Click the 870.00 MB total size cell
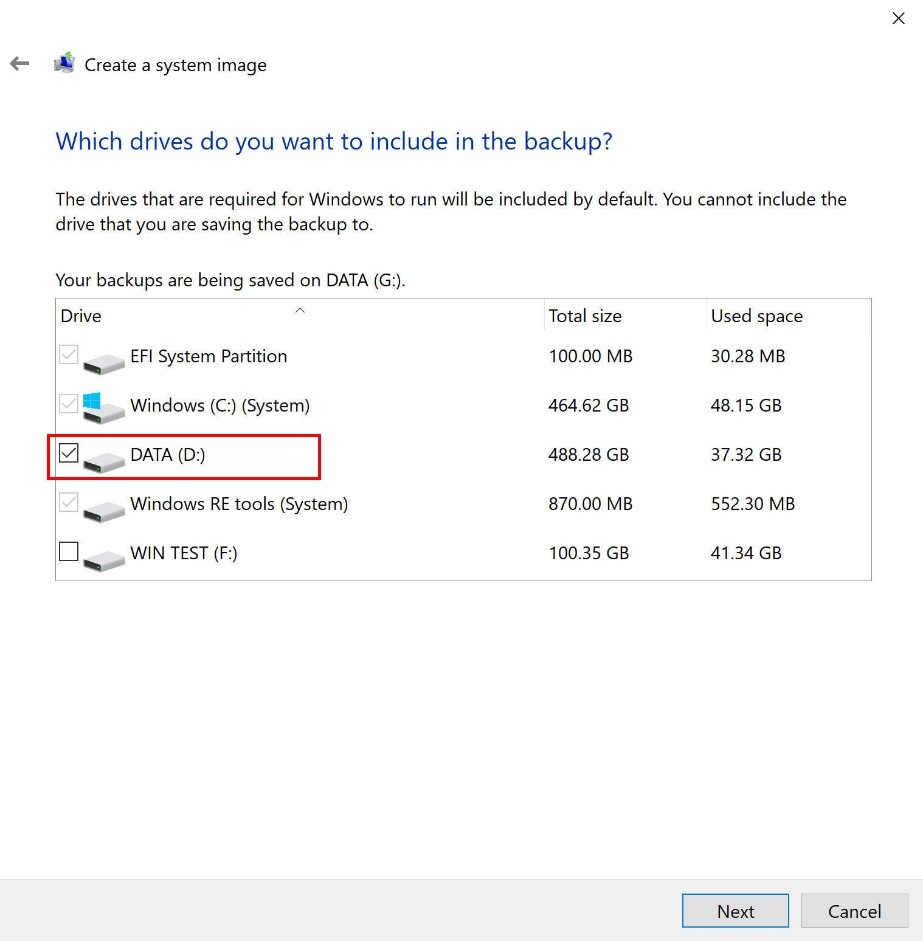The image size is (923, 941). point(591,504)
